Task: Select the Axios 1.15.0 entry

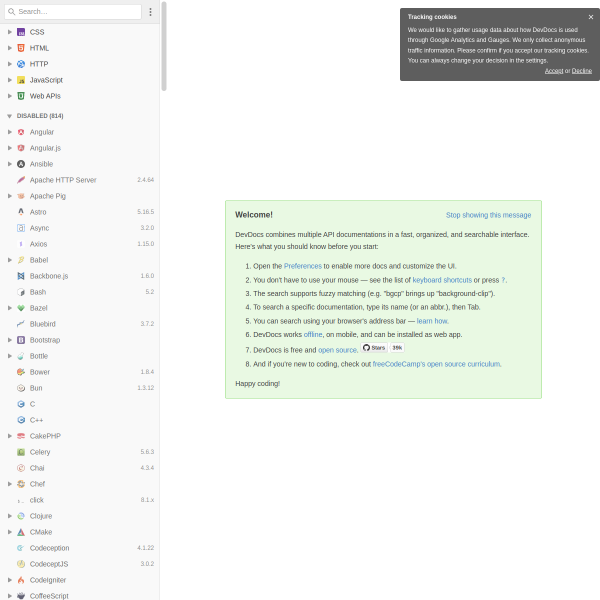Action: [x=80, y=244]
